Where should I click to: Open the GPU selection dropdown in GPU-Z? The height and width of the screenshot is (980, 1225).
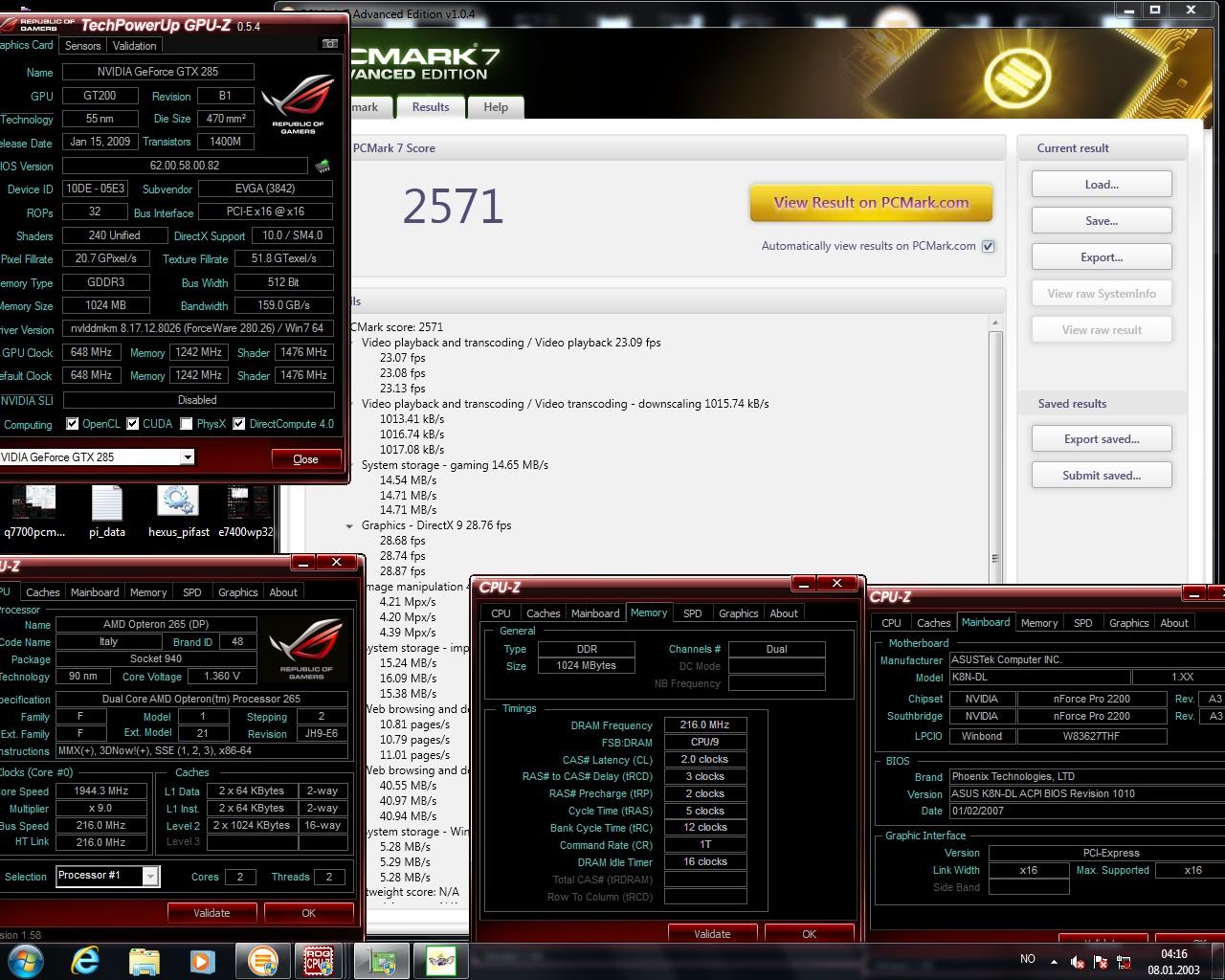188,457
